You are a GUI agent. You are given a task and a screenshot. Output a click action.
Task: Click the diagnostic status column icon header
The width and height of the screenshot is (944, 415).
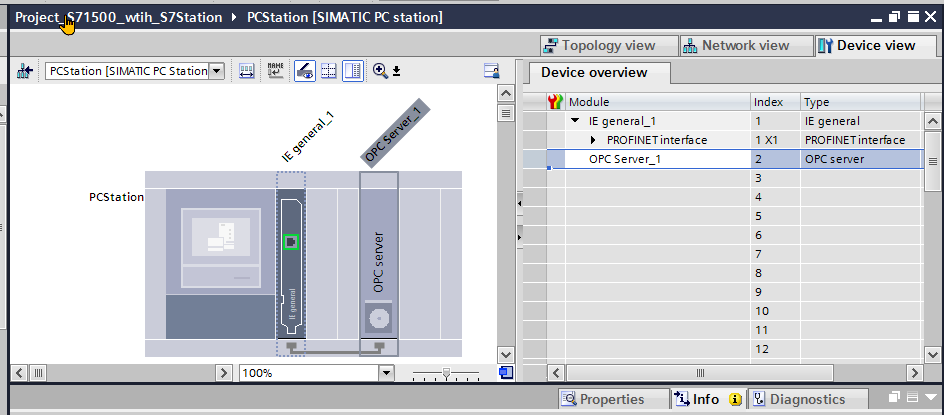pyautogui.click(x=556, y=102)
